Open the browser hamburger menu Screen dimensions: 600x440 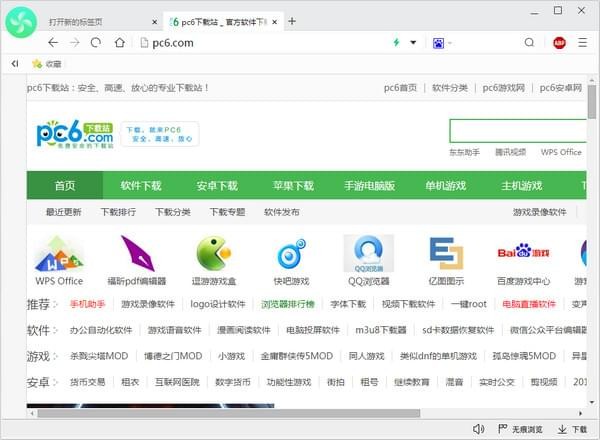click(x=582, y=42)
